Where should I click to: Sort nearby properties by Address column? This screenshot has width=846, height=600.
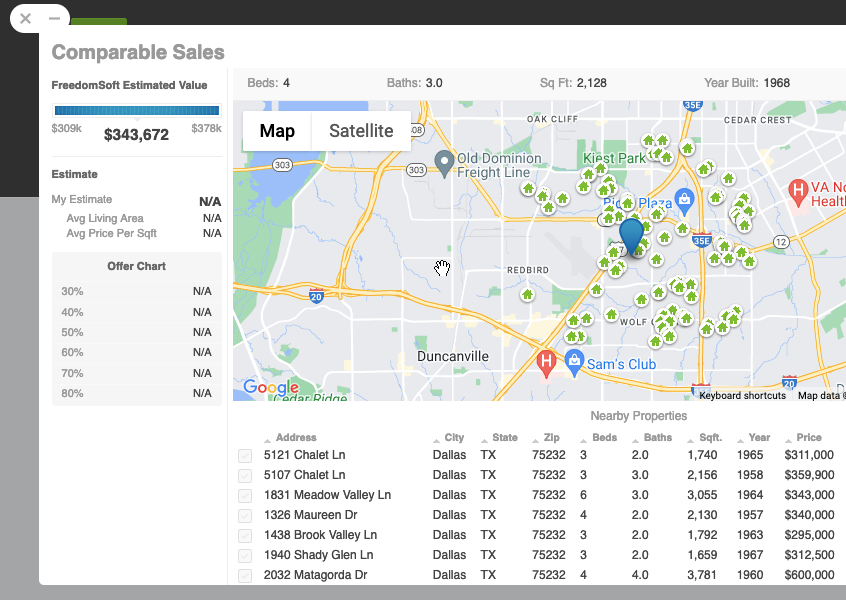296,438
